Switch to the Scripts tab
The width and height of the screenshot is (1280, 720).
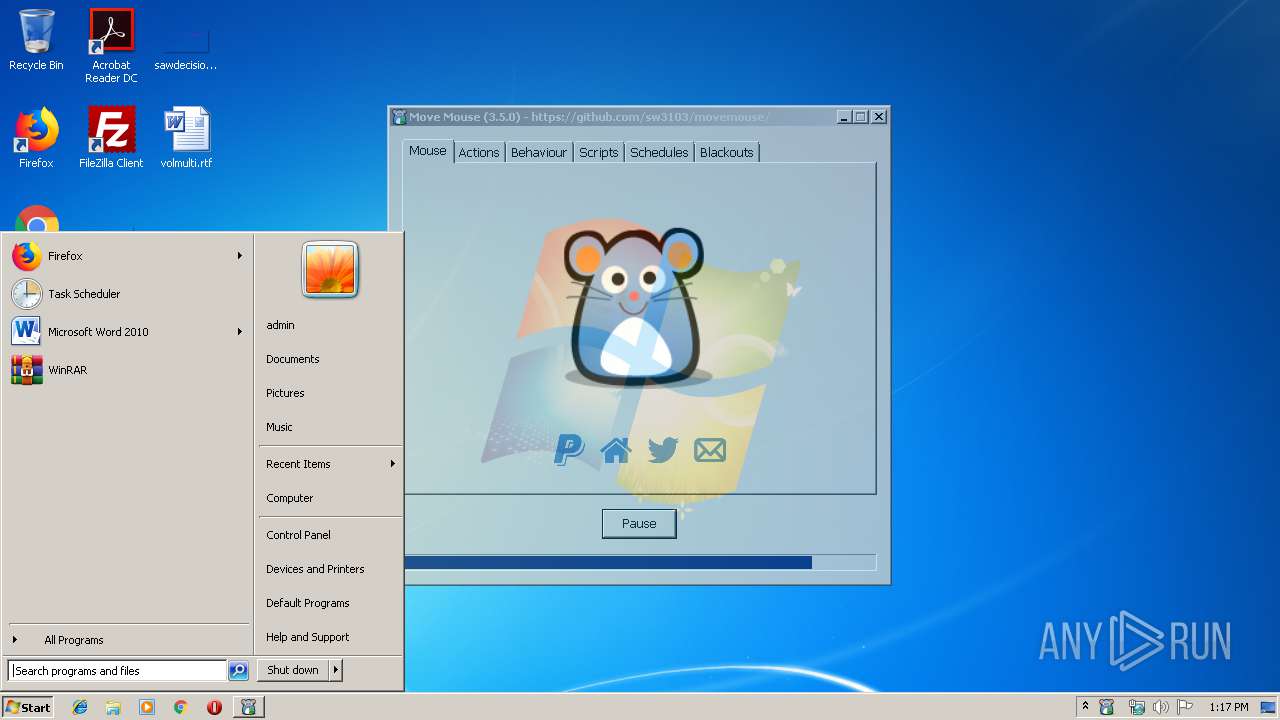599,152
